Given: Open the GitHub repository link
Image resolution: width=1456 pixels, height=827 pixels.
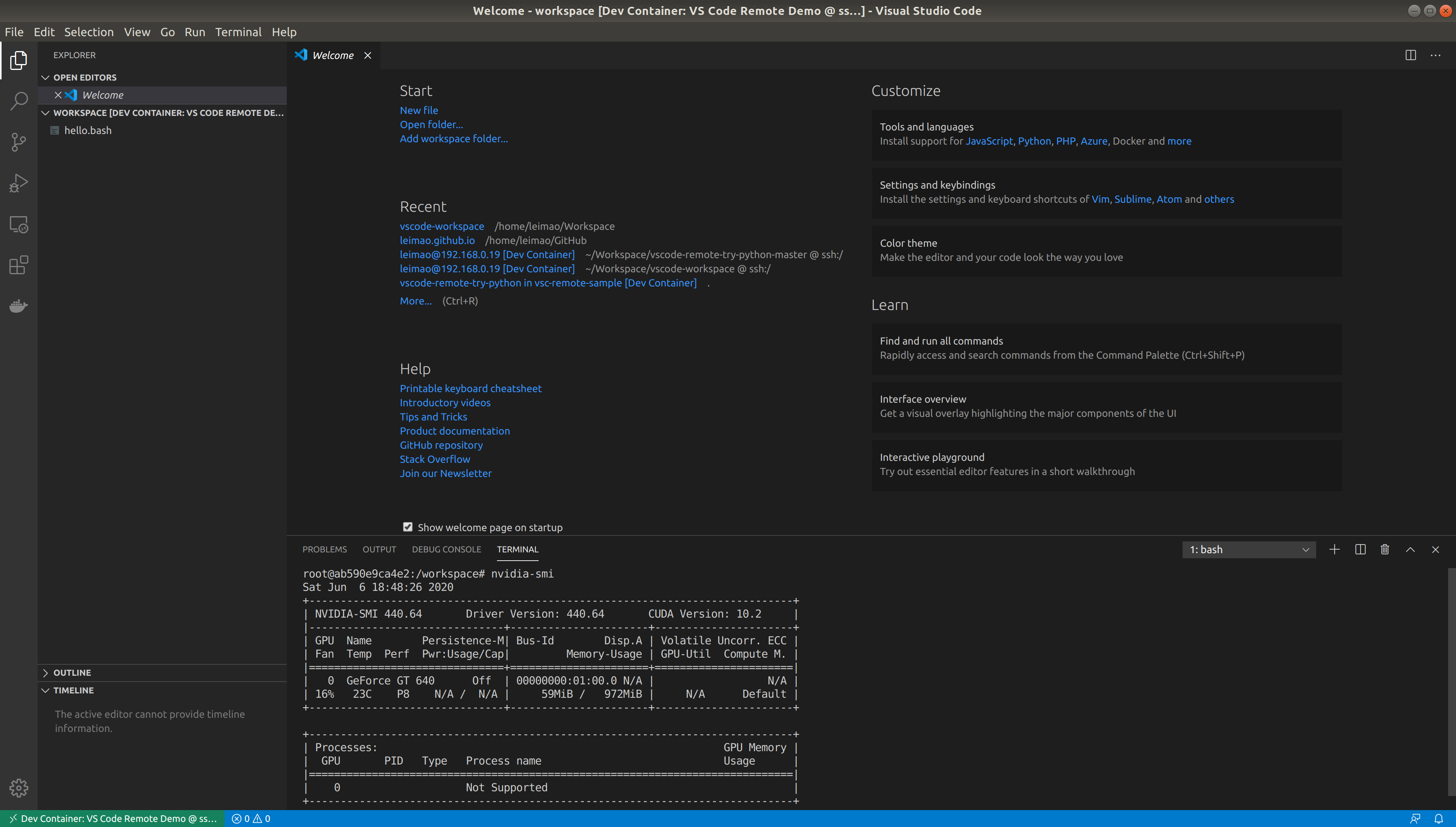Looking at the screenshot, I should (x=441, y=445).
